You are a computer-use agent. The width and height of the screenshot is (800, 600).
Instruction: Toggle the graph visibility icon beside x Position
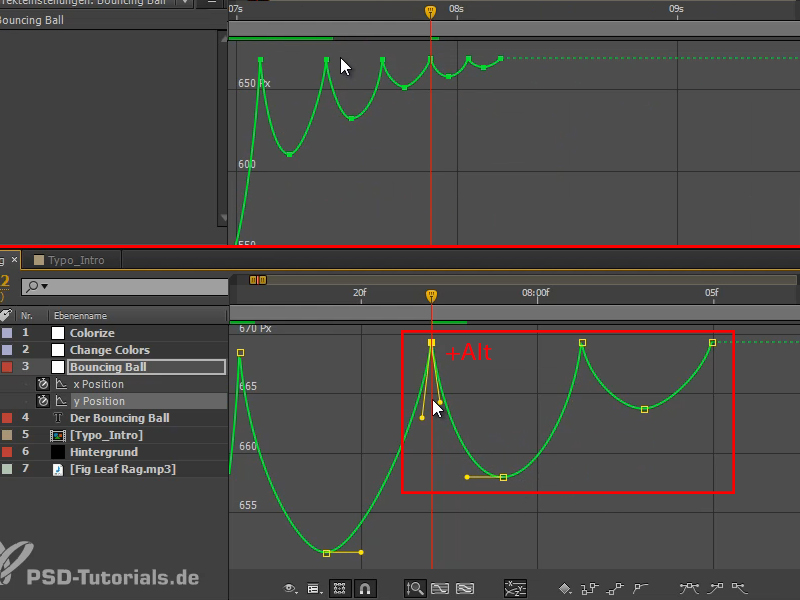pyautogui.click(x=61, y=384)
